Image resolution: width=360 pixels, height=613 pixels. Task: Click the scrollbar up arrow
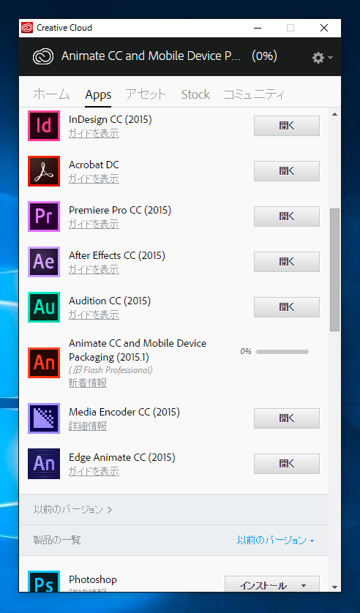click(x=335, y=115)
